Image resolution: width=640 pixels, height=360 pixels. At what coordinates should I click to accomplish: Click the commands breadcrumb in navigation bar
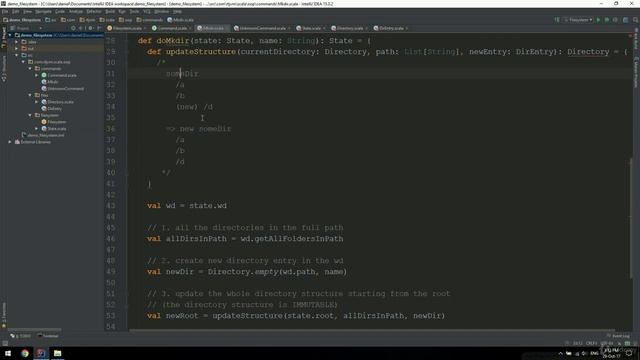(149, 20)
